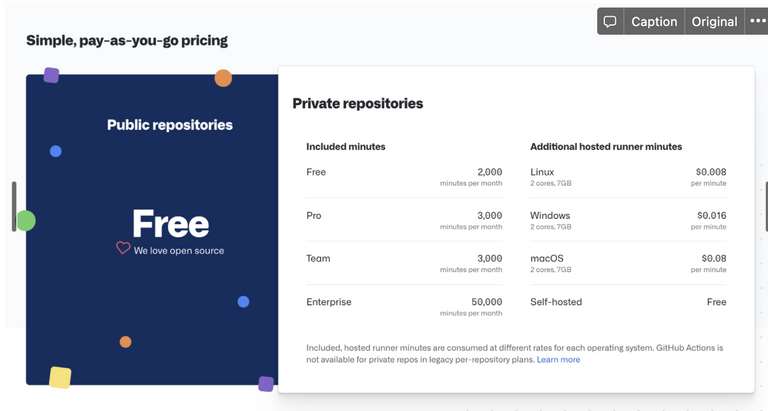The image size is (768, 411).
Task: Click the Private repositories heading
Action: [358, 103]
